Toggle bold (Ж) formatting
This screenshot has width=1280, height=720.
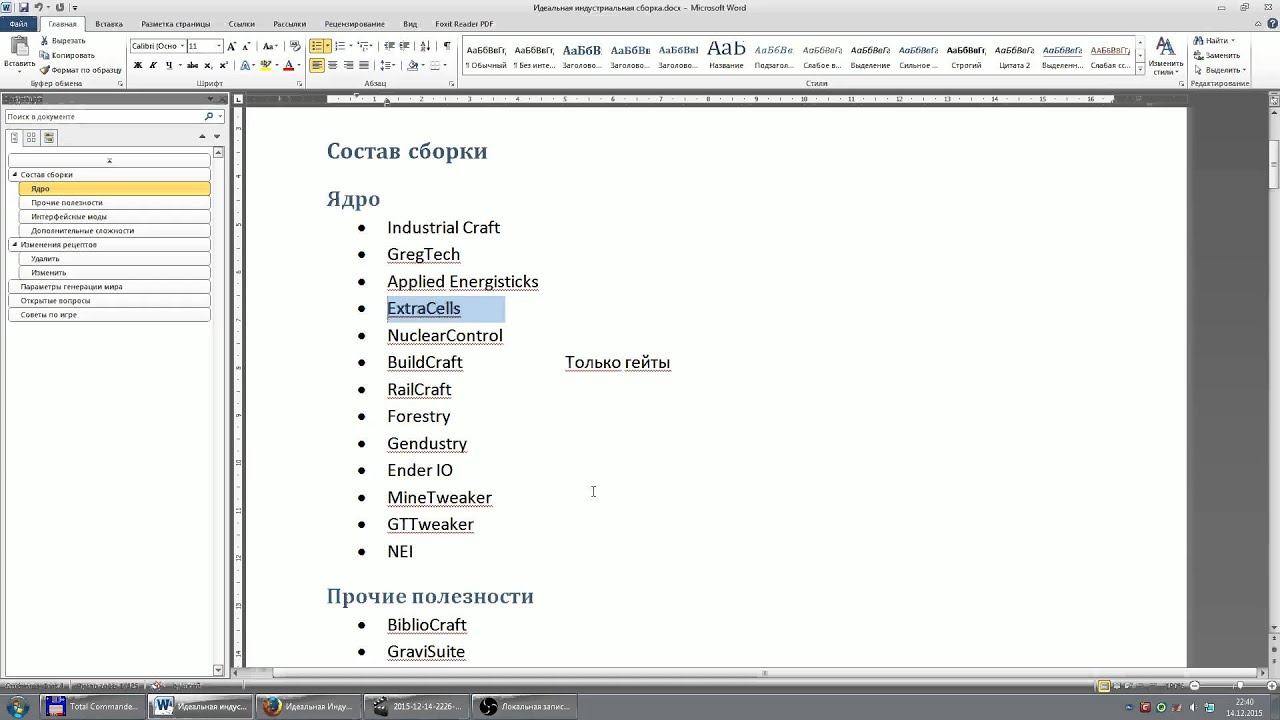tap(138, 65)
